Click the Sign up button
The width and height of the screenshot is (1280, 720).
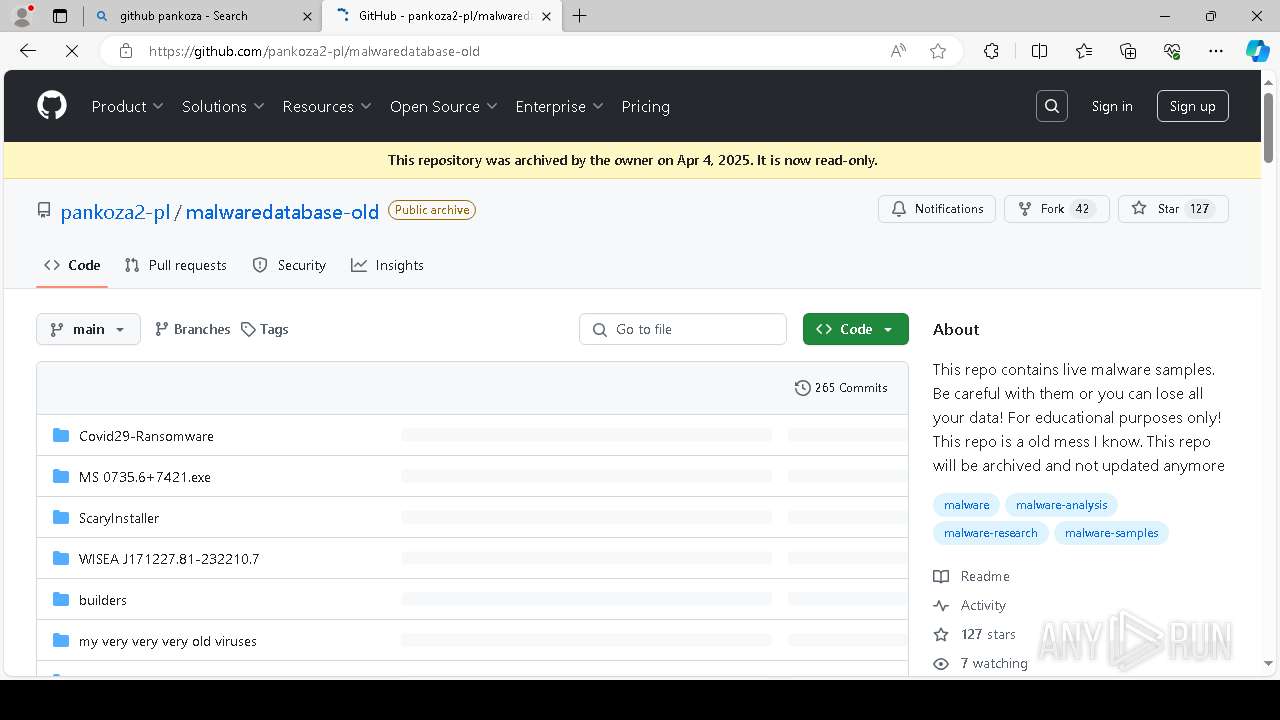[x=1193, y=106]
